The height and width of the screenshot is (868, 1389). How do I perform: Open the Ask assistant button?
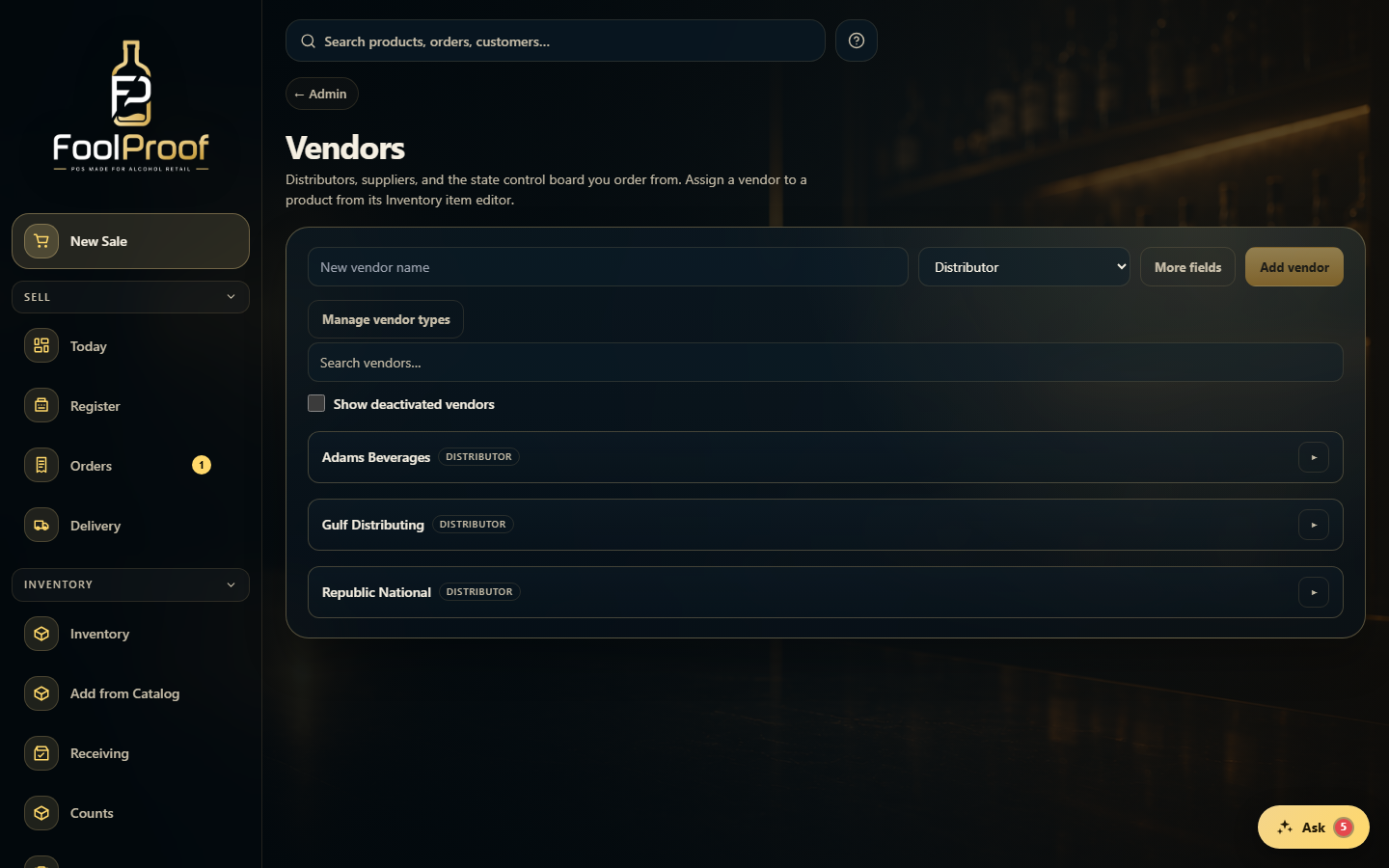coord(1314,827)
